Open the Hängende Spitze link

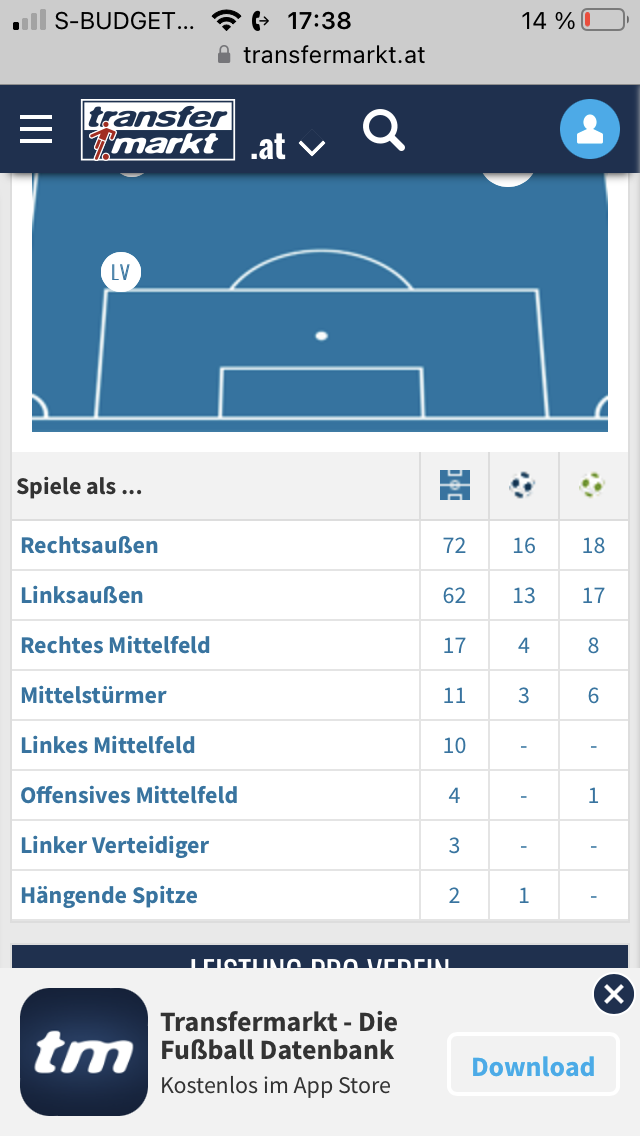(x=109, y=896)
